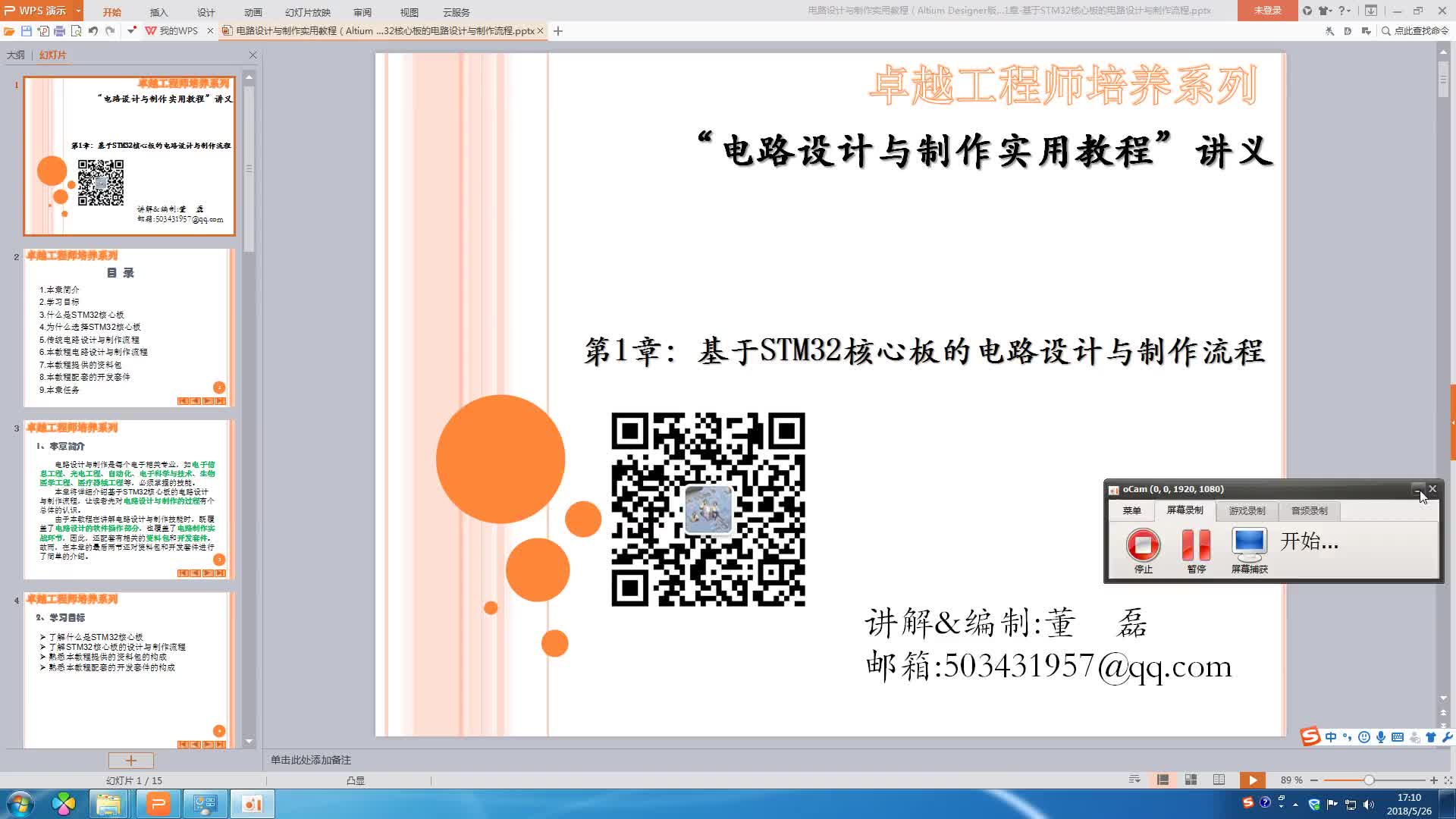Click the volume speaker tray icon
The width and height of the screenshot is (1456, 819).
[1369, 805]
